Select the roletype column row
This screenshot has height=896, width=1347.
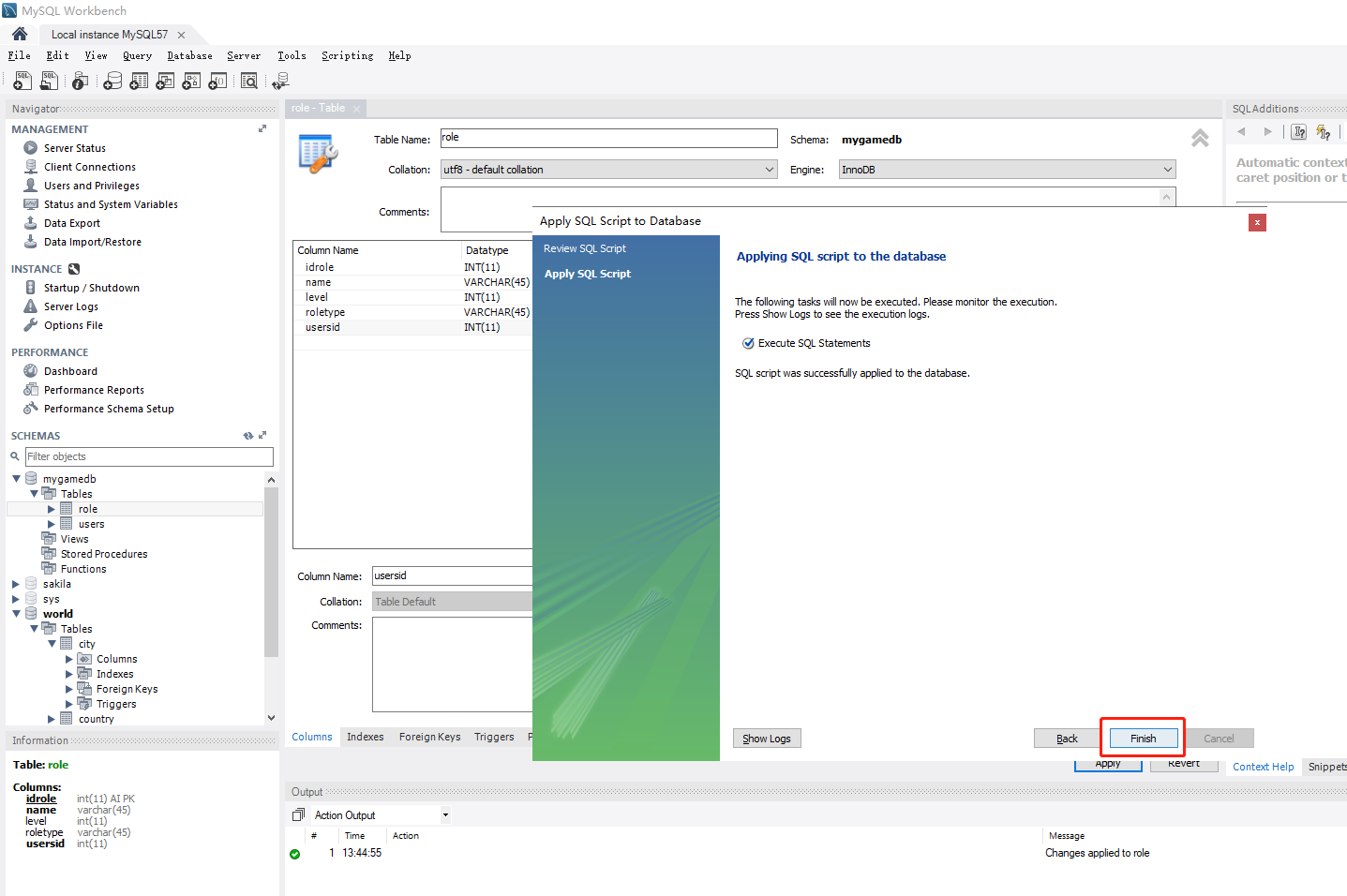pyautogui.click(x=412, y=312)
